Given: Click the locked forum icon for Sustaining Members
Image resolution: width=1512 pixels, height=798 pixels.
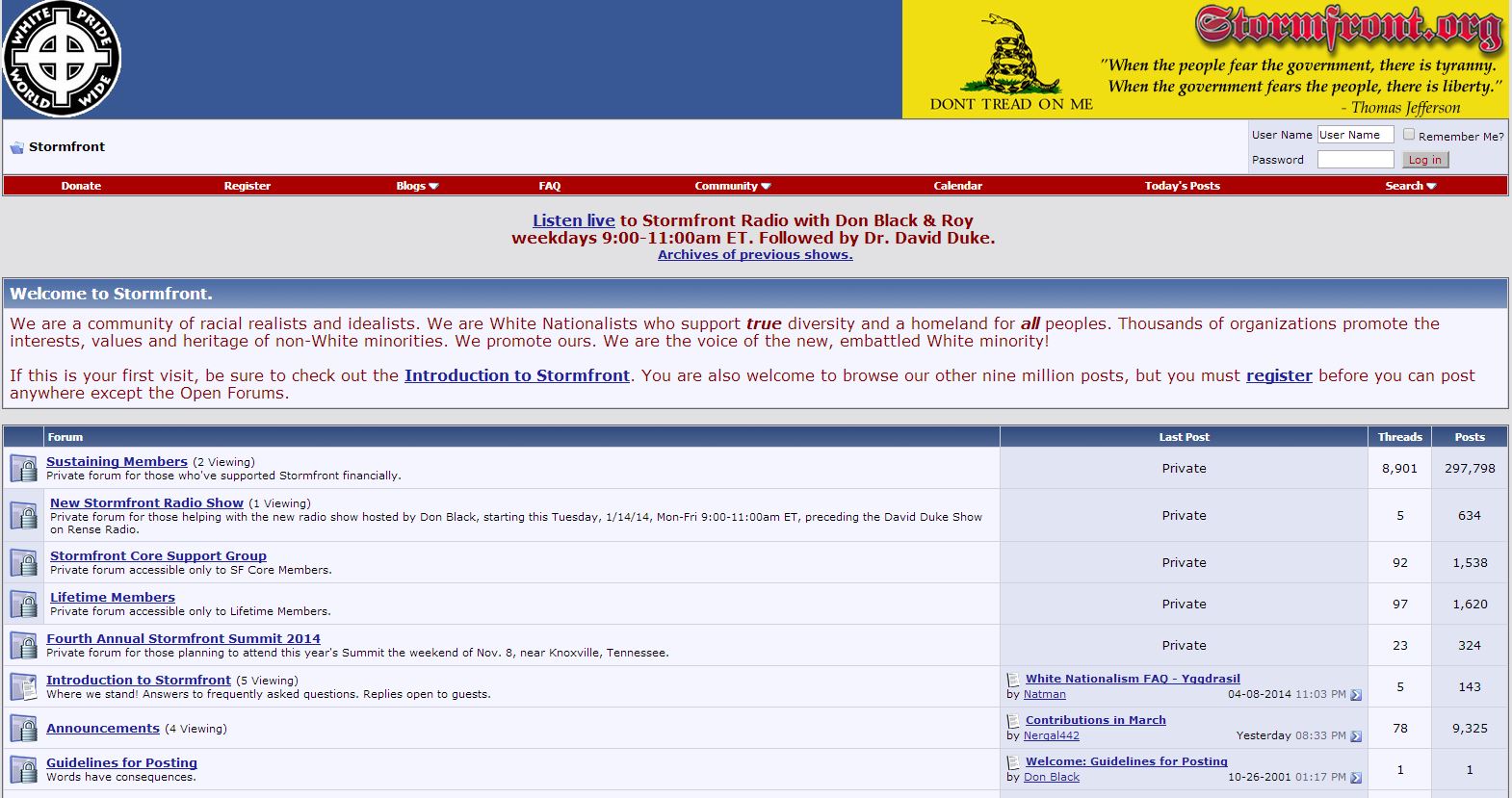Looking at the screenshot, I should coord(23,468).
